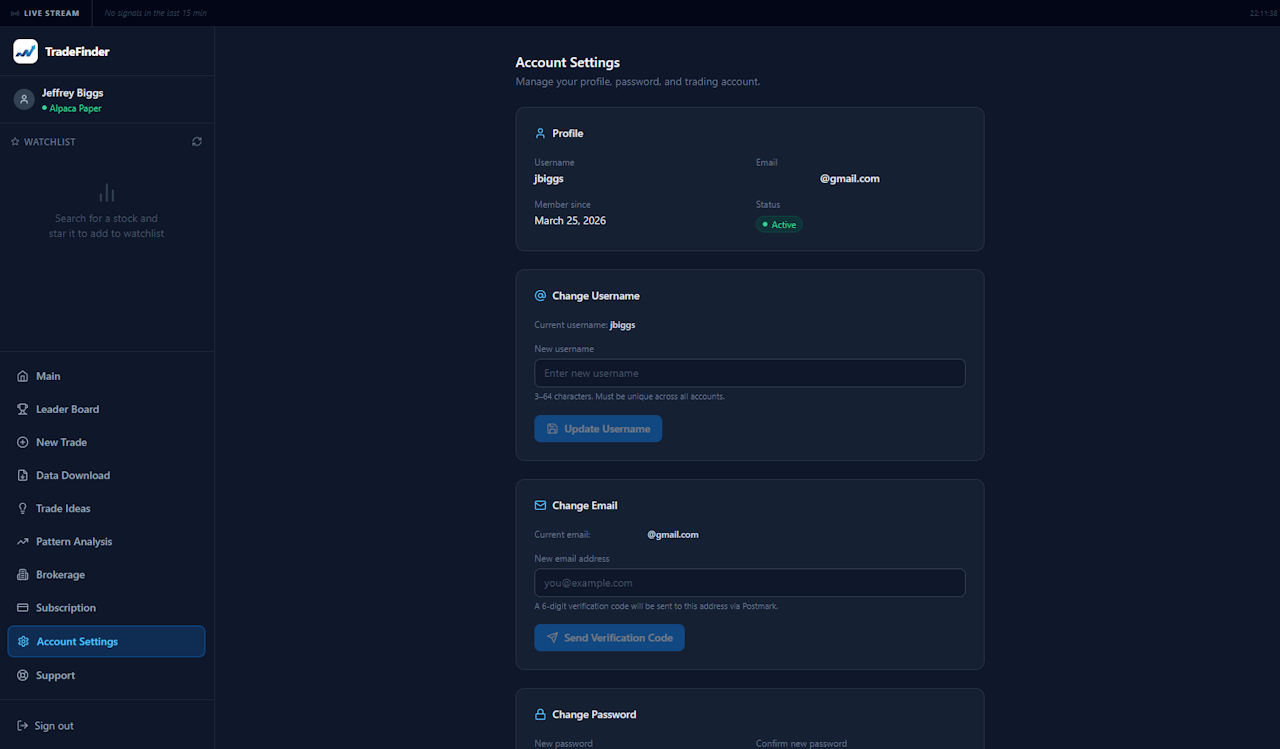Click the live stream signal icon
This screenshot has width=1280, height=749.
click(15, 13)
